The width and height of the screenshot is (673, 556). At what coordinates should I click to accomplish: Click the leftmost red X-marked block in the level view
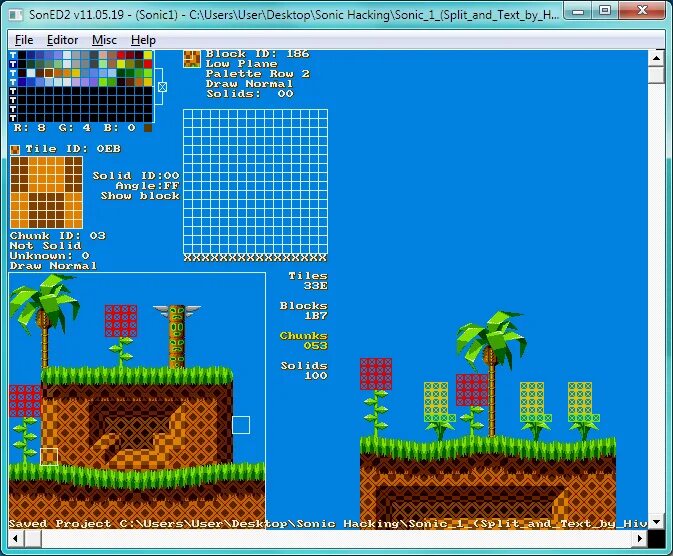pyautogui.click(x=376, y=374)
